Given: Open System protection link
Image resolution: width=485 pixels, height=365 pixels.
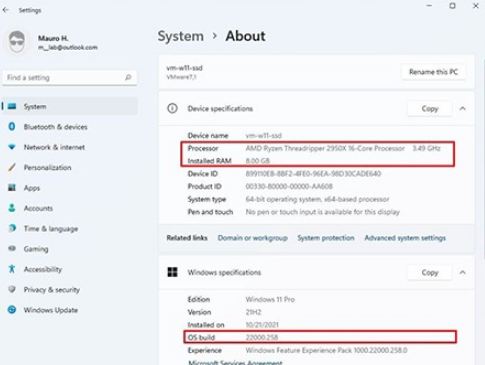Looking at the screenshot, I should [x=326, y=238].
